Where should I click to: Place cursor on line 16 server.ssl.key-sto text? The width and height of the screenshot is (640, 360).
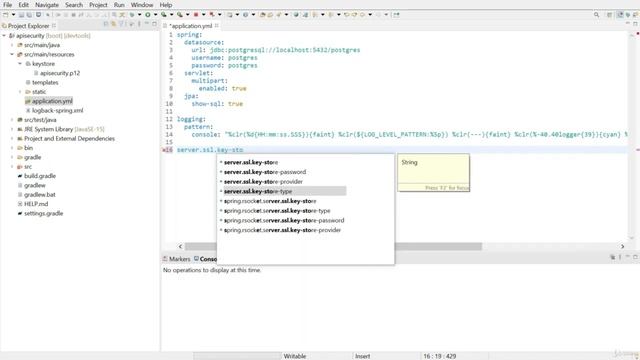click(210, 150)
